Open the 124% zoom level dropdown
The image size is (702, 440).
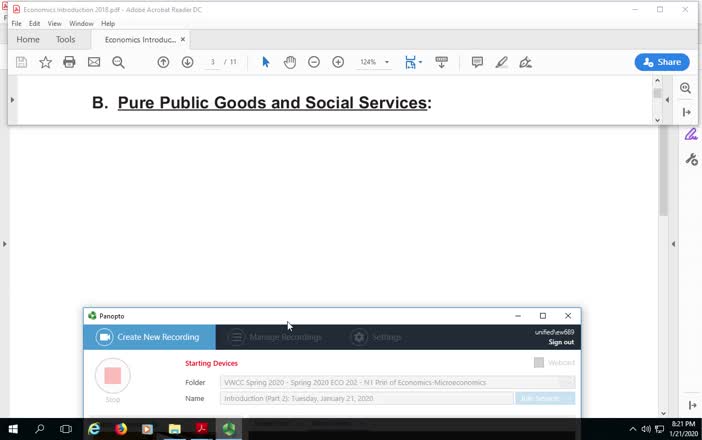point(387,62)
